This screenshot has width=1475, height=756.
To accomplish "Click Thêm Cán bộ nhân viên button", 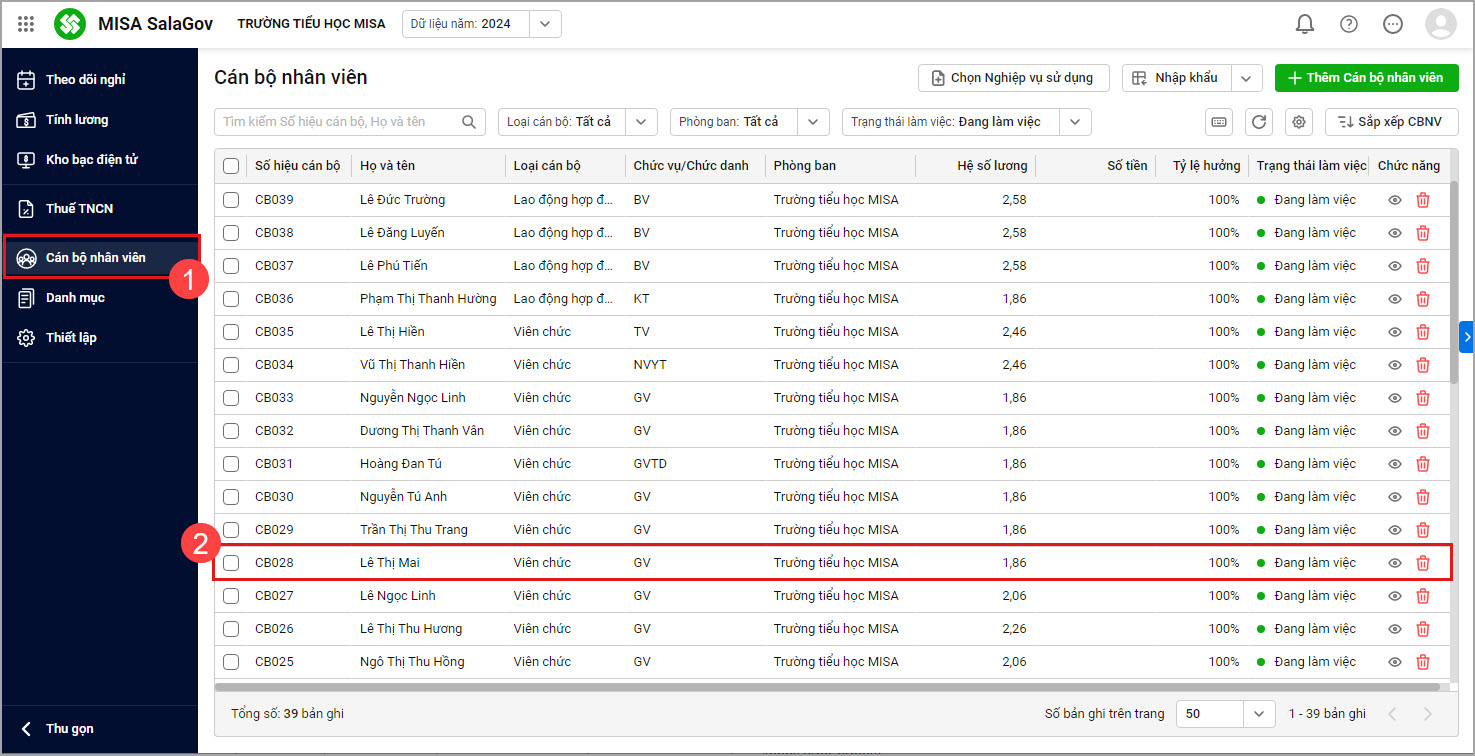I will coord(1367,78).
